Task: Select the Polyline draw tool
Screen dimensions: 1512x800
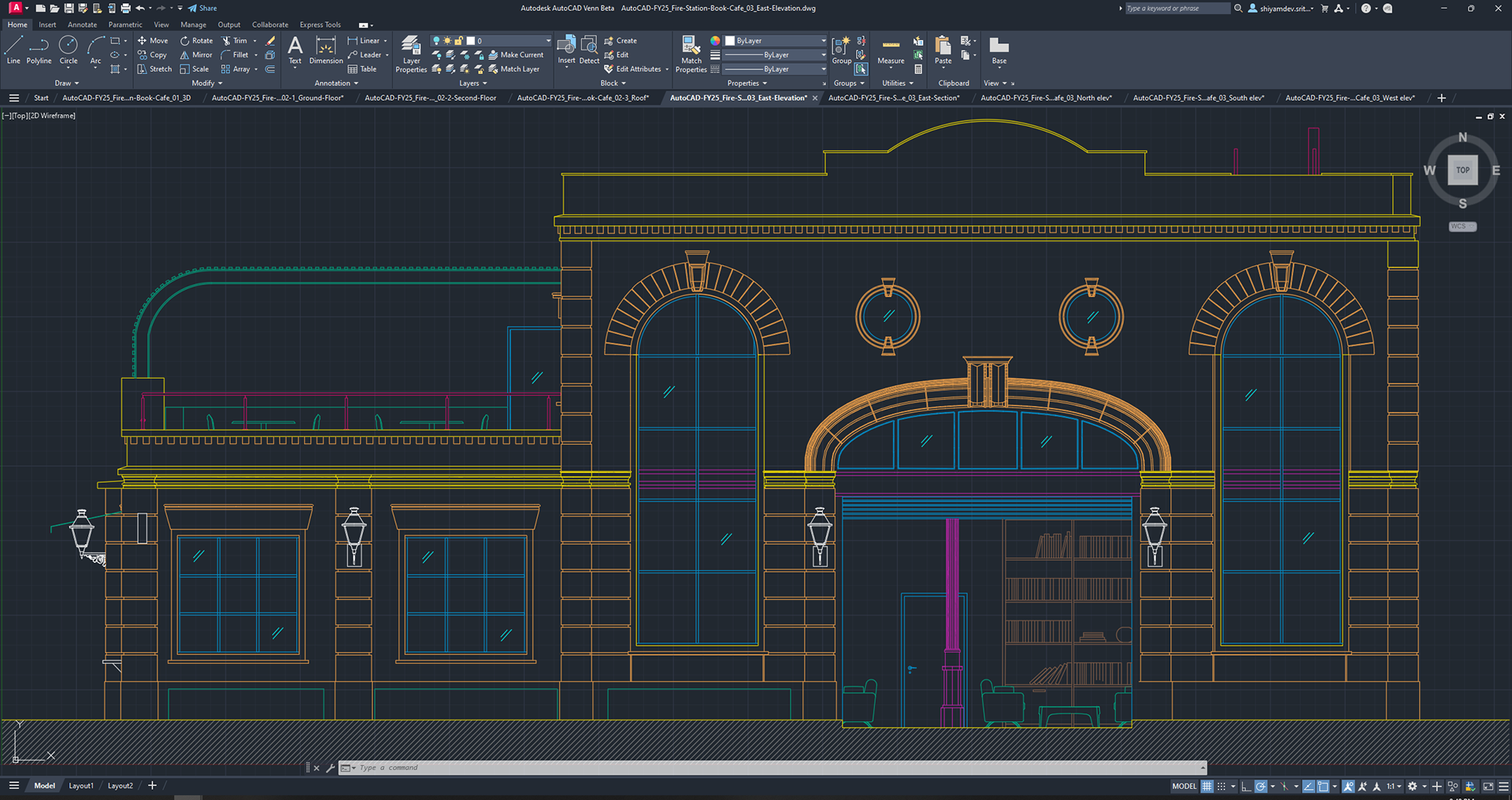Action: (x=39, y=50)
